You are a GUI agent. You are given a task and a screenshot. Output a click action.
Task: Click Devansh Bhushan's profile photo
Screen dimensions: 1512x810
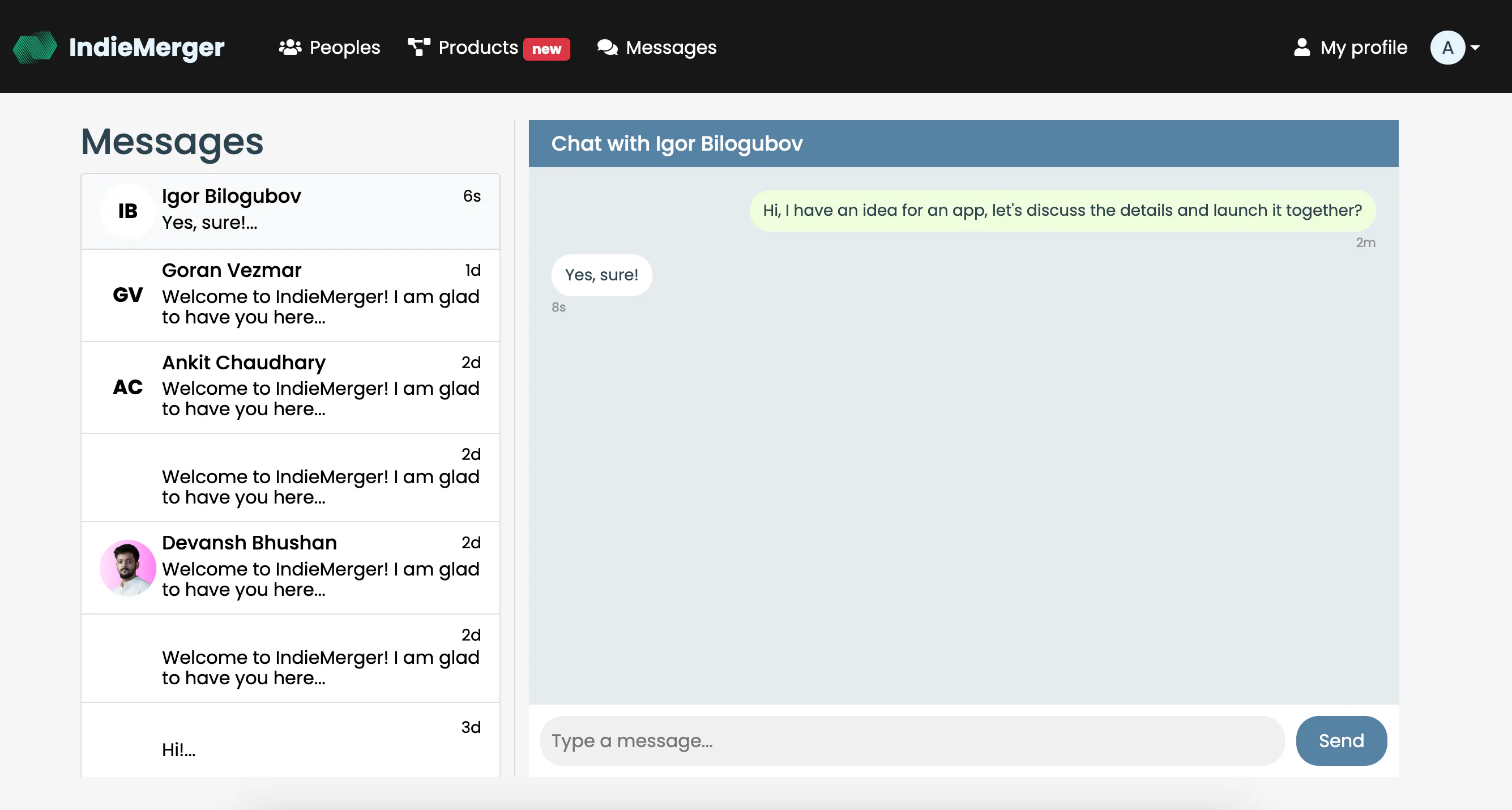pyautogui.click(x=127, y=568)
